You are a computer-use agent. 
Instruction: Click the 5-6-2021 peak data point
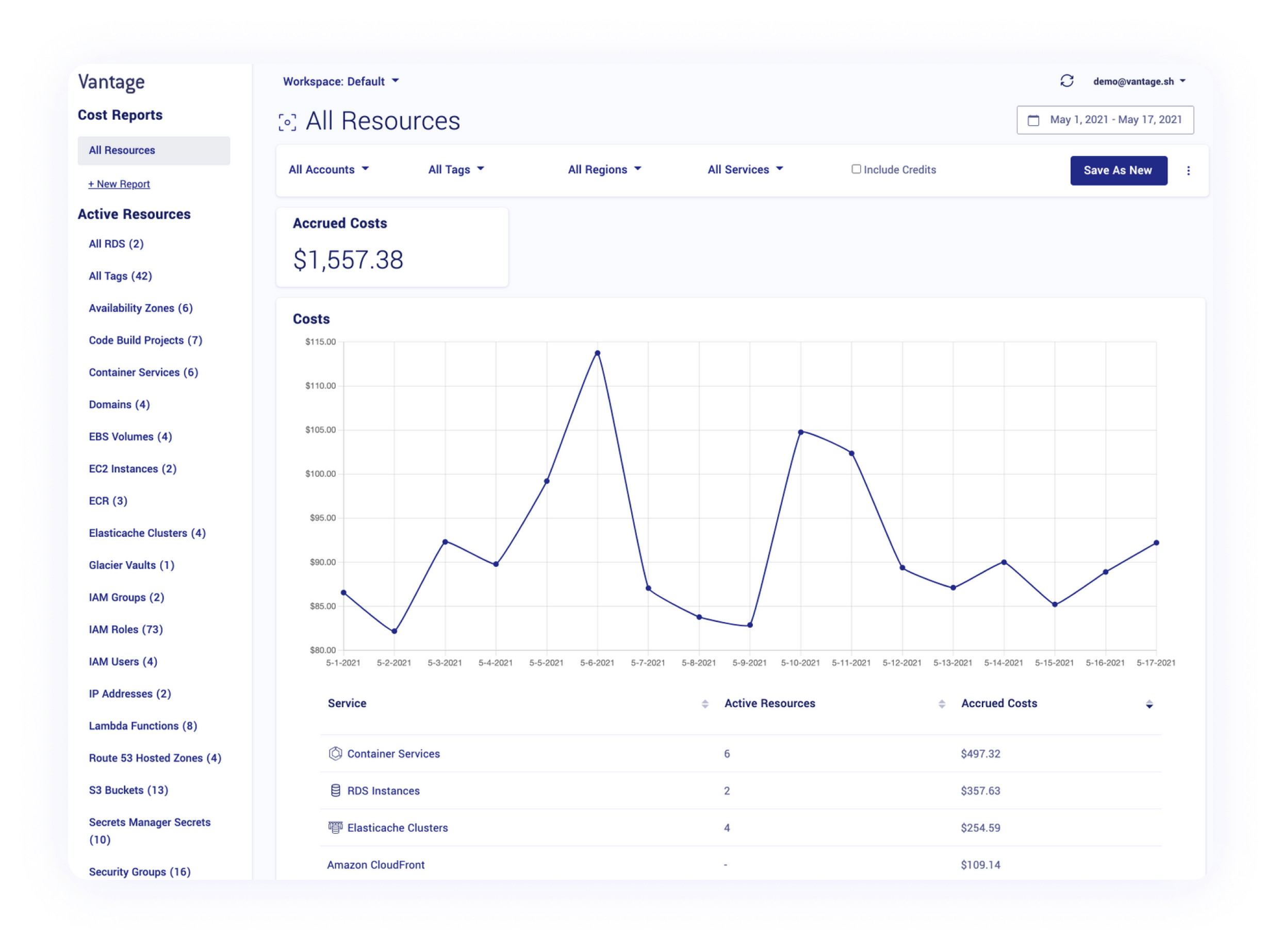598,353
